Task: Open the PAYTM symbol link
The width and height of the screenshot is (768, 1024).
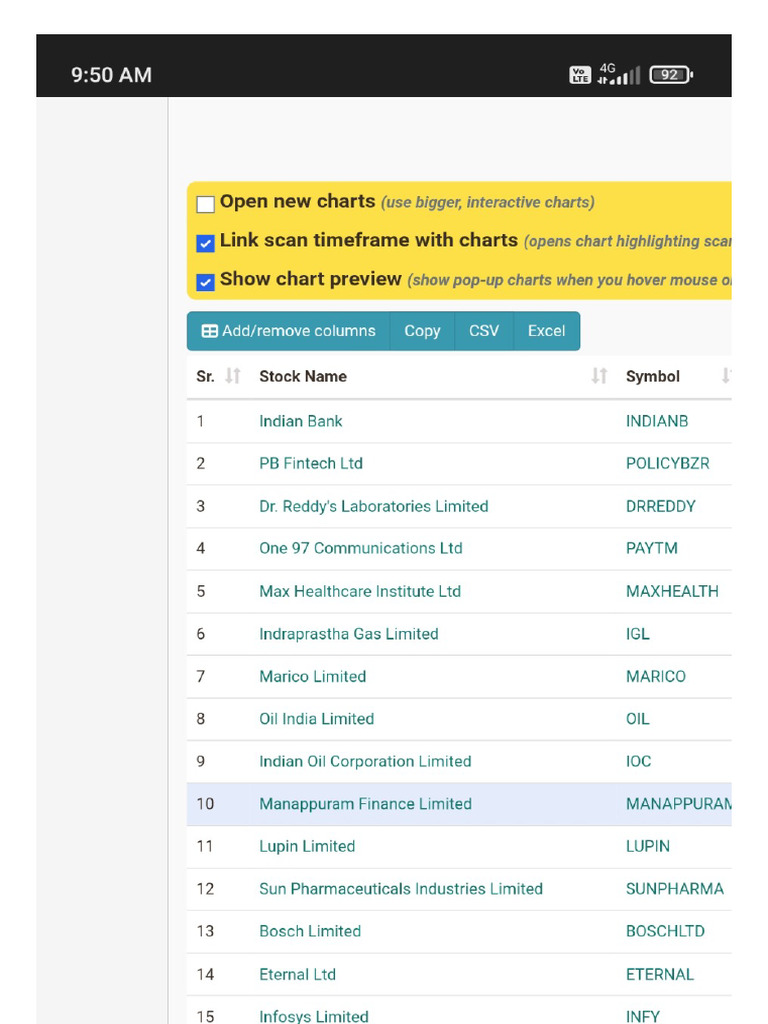Action: [x=652, y=548]
